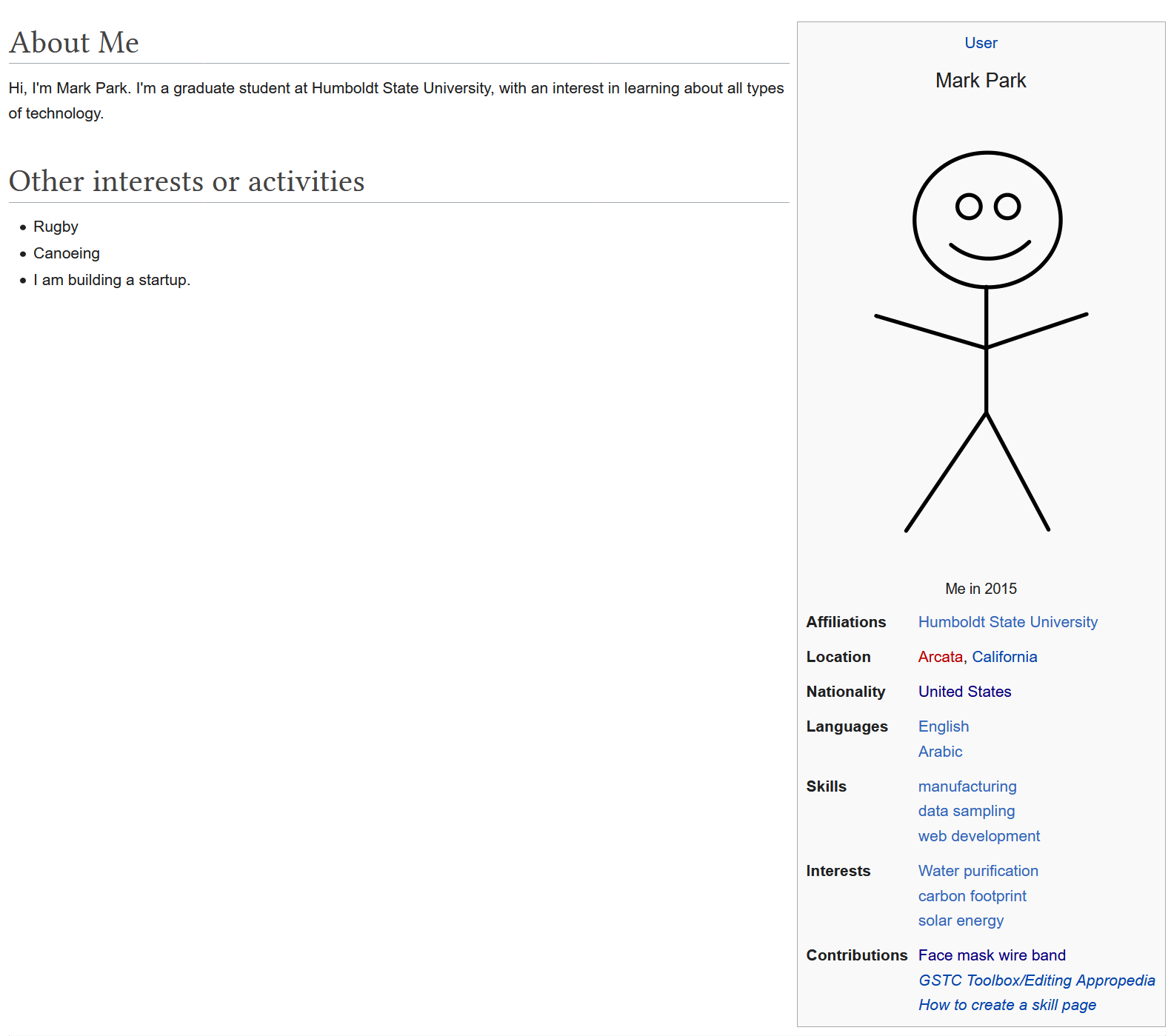Open GSTC Toolbox/Editing Appropedia link

tap(1036, 980)
